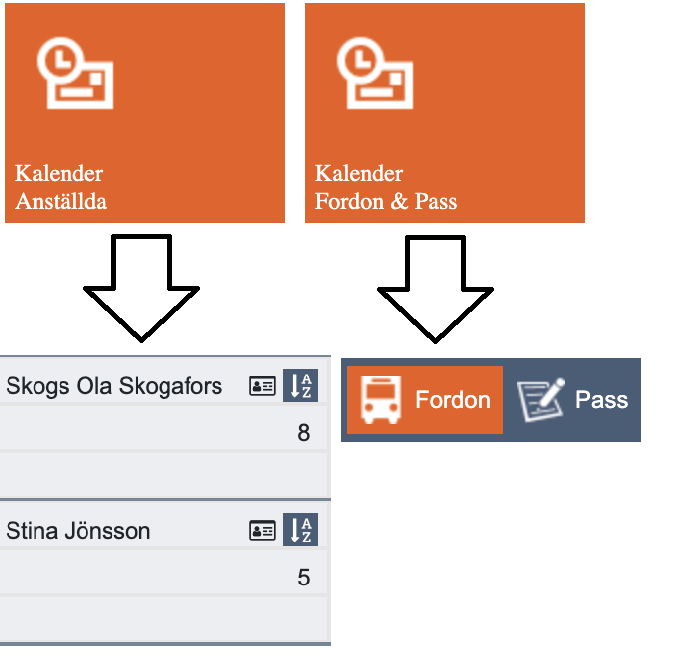The width and height of the screenshot is (677, 659).
Task: Sort A-Z on Skogs Ola Skogafors row
Action: (x=301, y=385)
